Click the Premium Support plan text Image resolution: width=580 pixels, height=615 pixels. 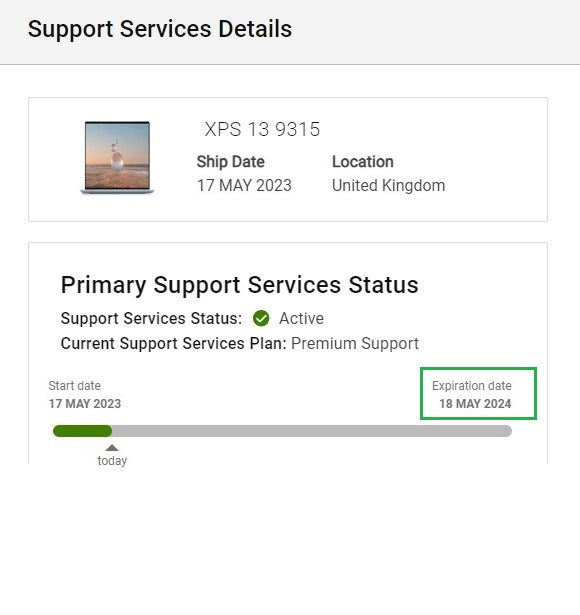point(355,344)
